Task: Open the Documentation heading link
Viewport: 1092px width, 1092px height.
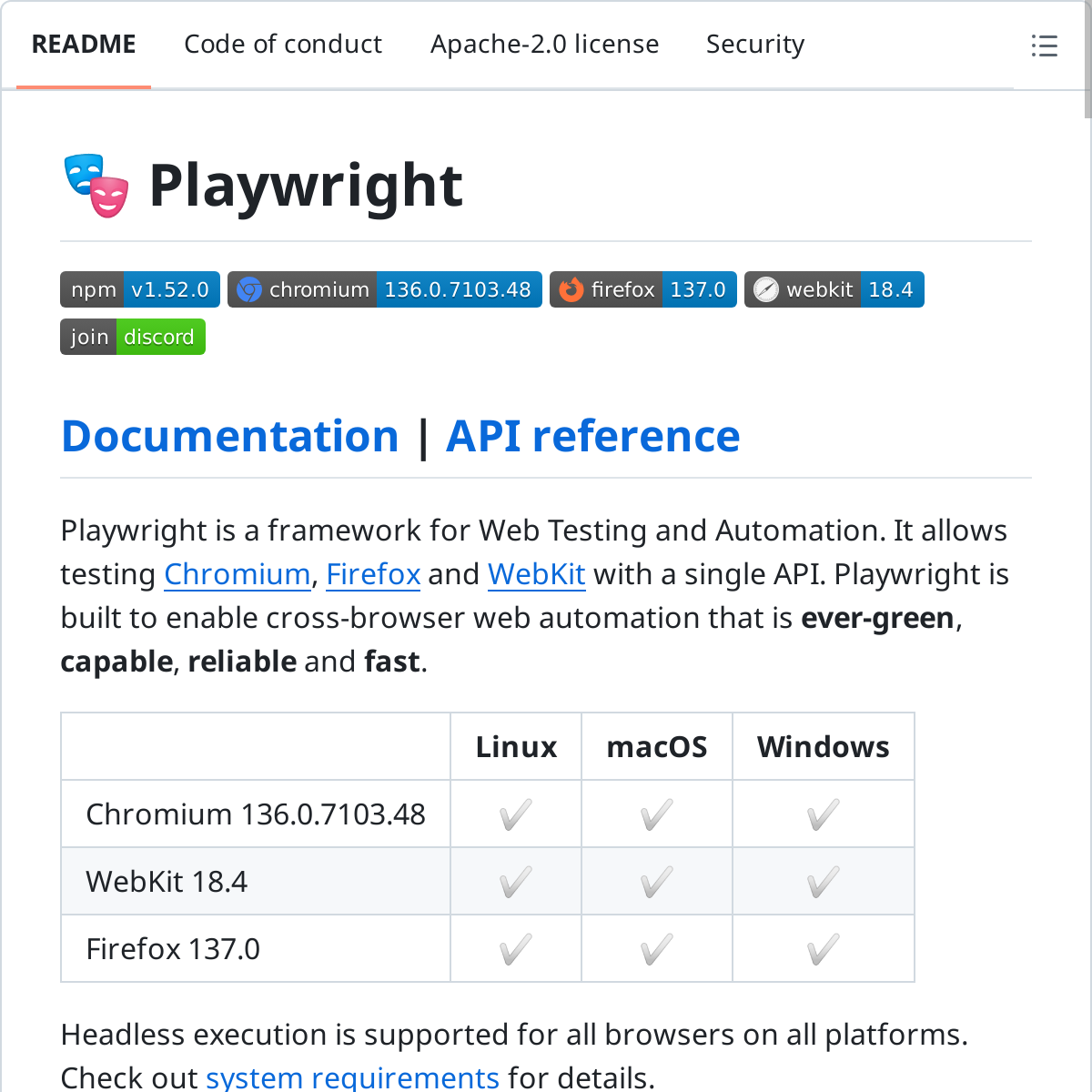Action: click(230, 436)
